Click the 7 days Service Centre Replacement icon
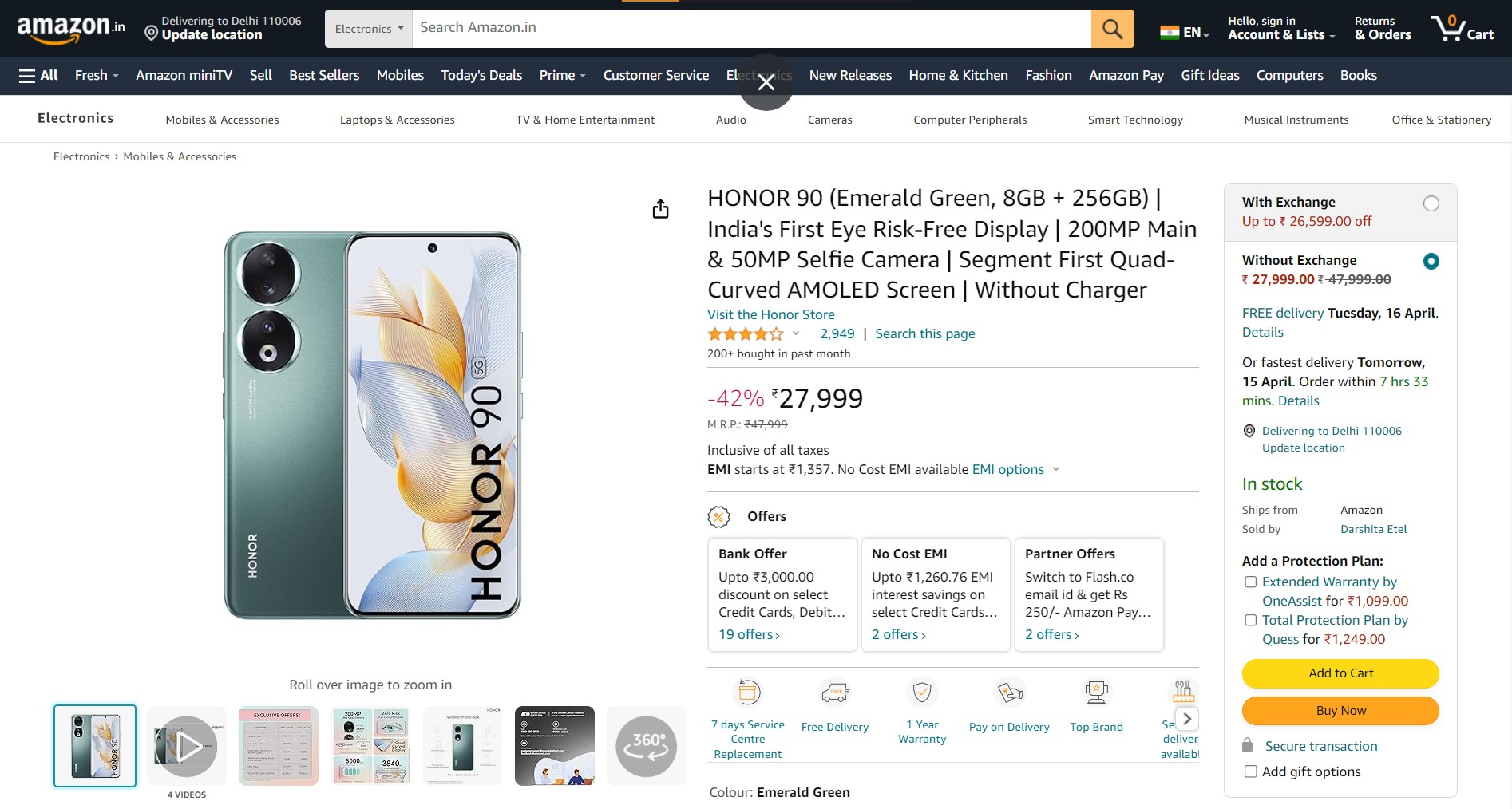This screenshot has height=809, width=1512. pos(747,692)
